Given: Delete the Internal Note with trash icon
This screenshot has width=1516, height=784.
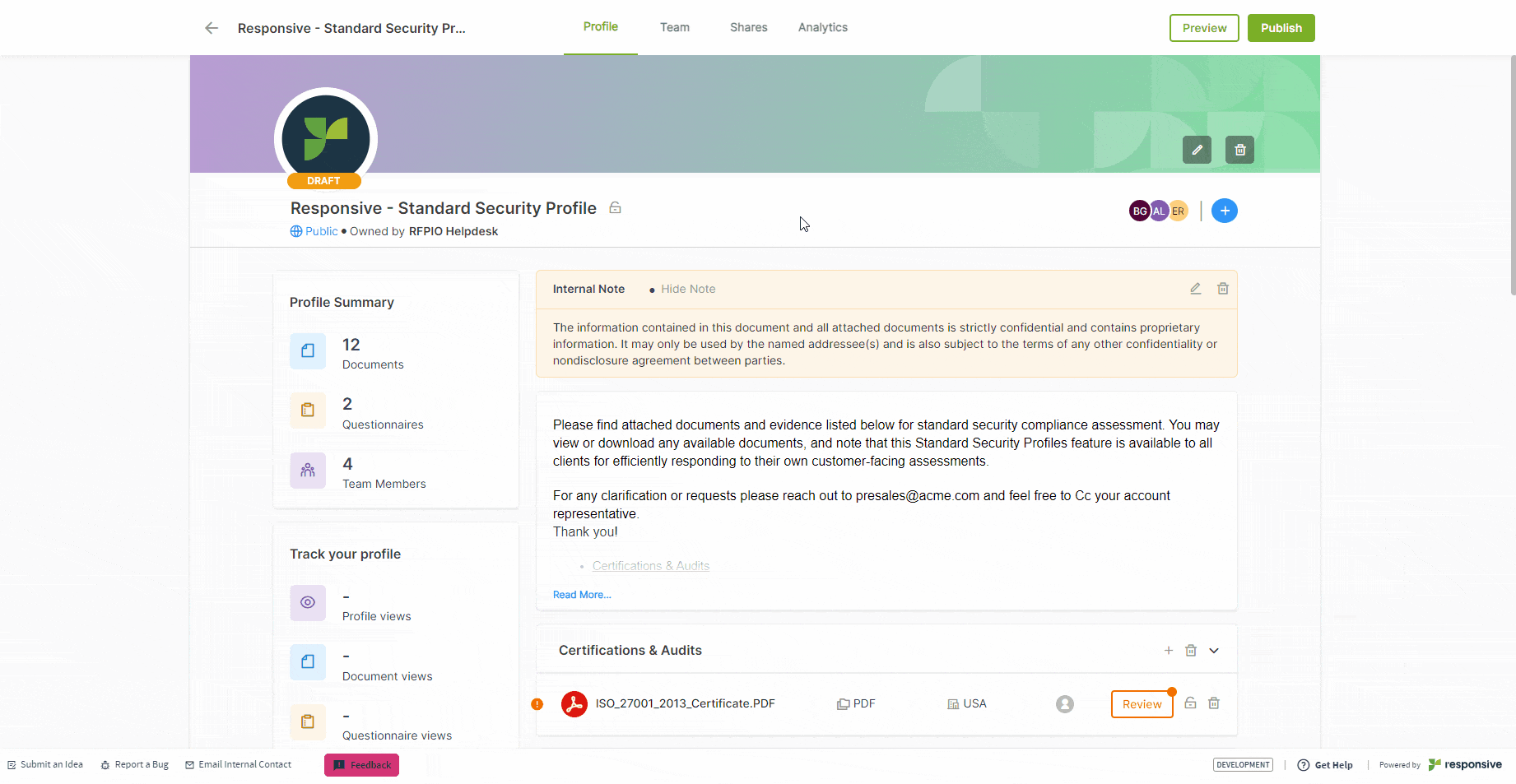Looking at the screenshot, I should [x=1223, y=289].
